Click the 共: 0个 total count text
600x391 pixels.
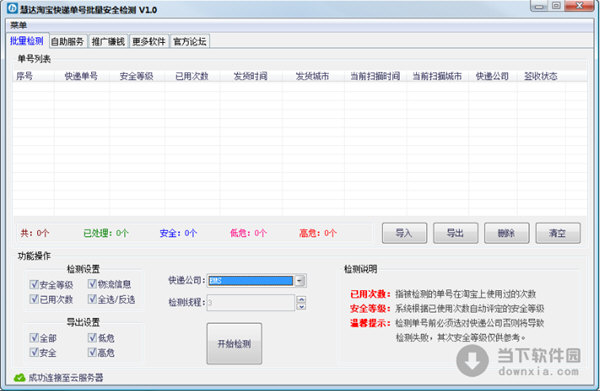click(35, 233)
